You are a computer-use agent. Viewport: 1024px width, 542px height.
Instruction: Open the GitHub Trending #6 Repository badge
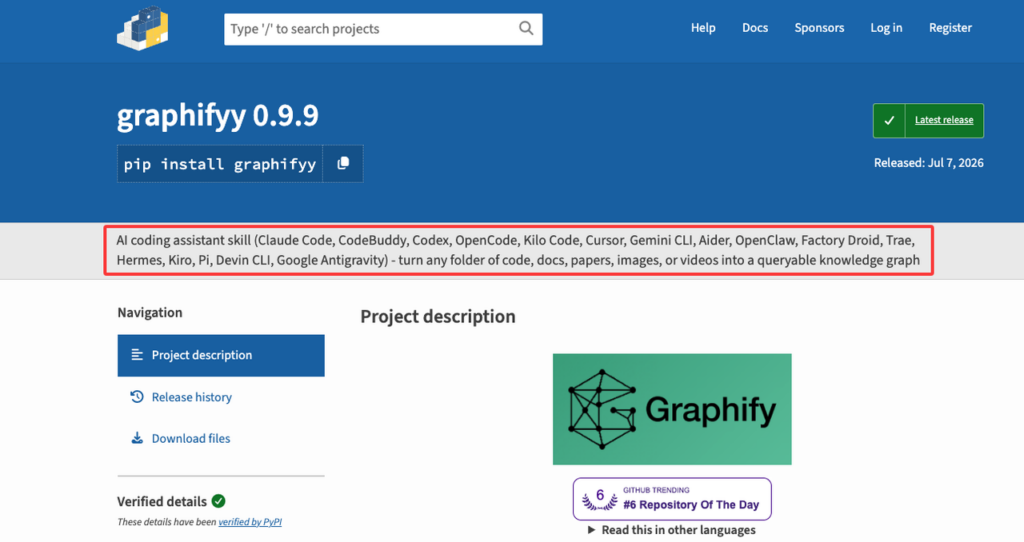(672, 499)
